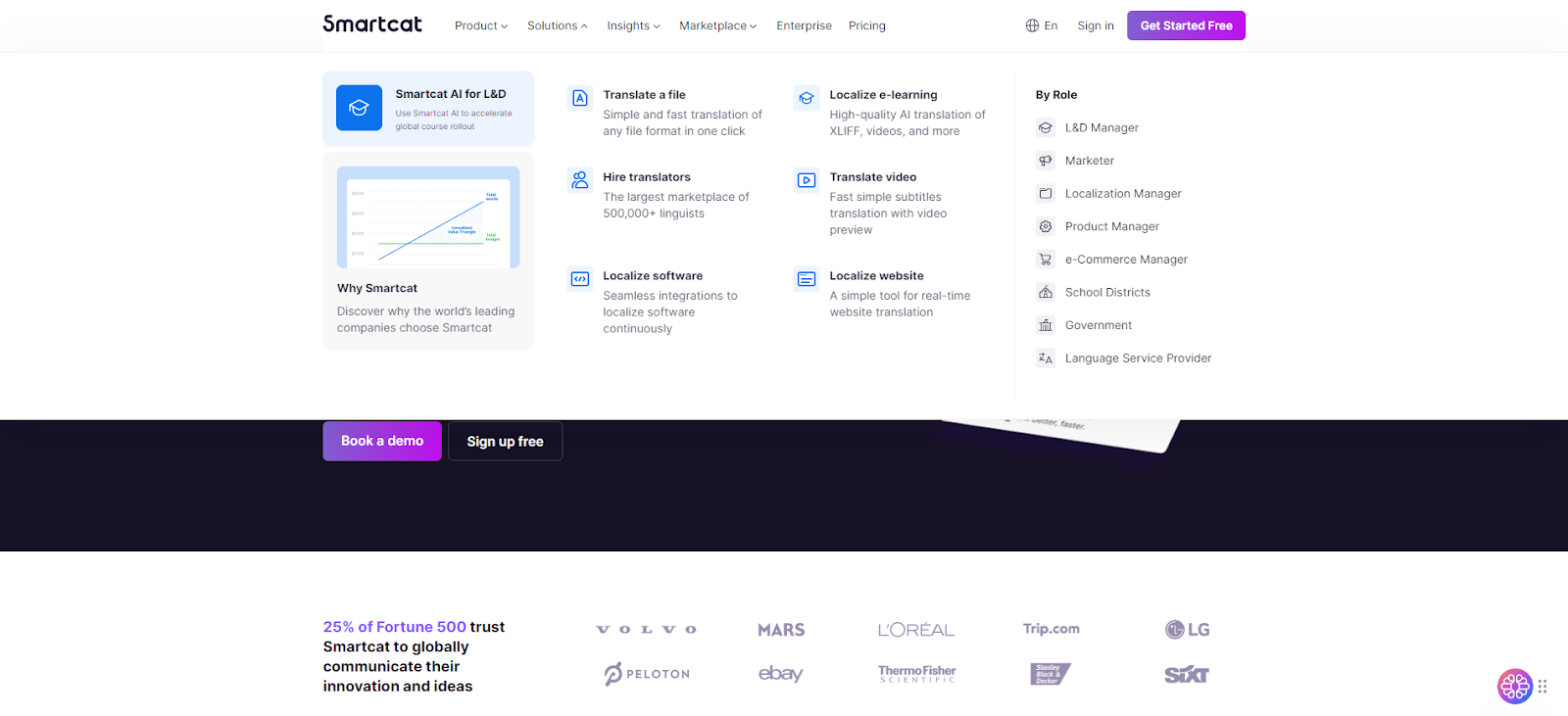
Task: Click the Government building icon
Action: [x=1046, y=325]
